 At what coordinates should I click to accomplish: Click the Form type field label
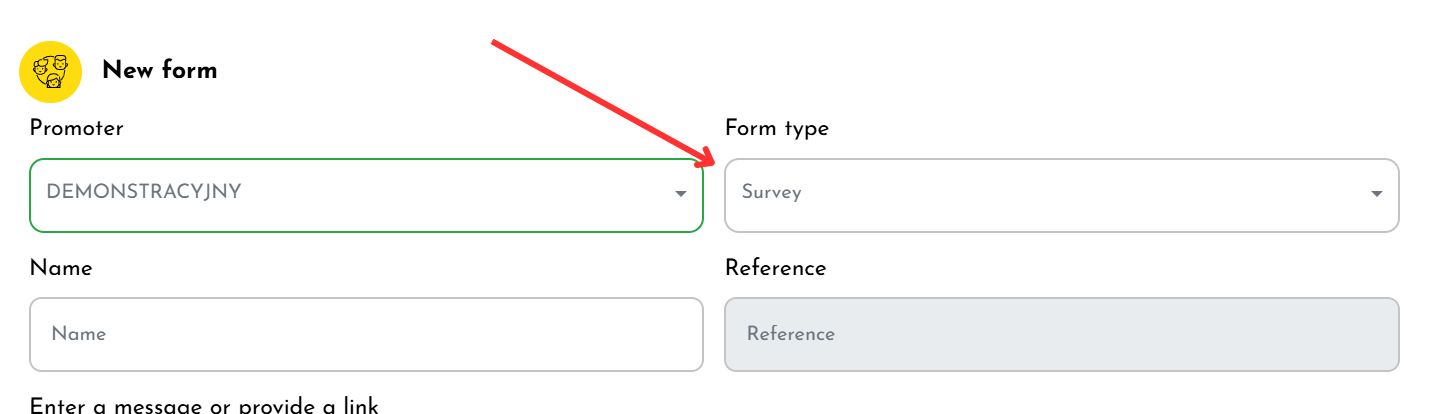[777, 128]
